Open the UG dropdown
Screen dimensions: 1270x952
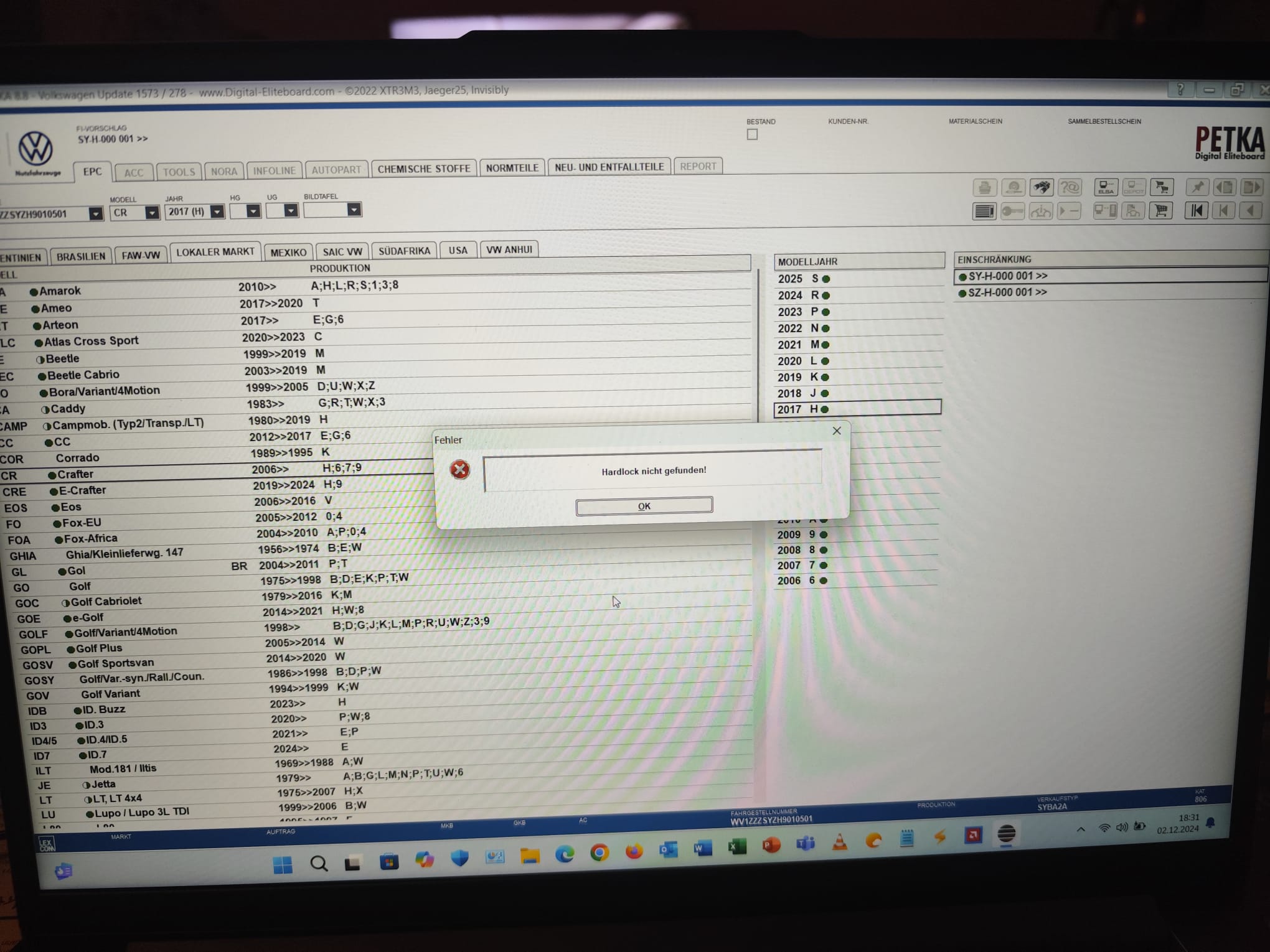point(291,210)
